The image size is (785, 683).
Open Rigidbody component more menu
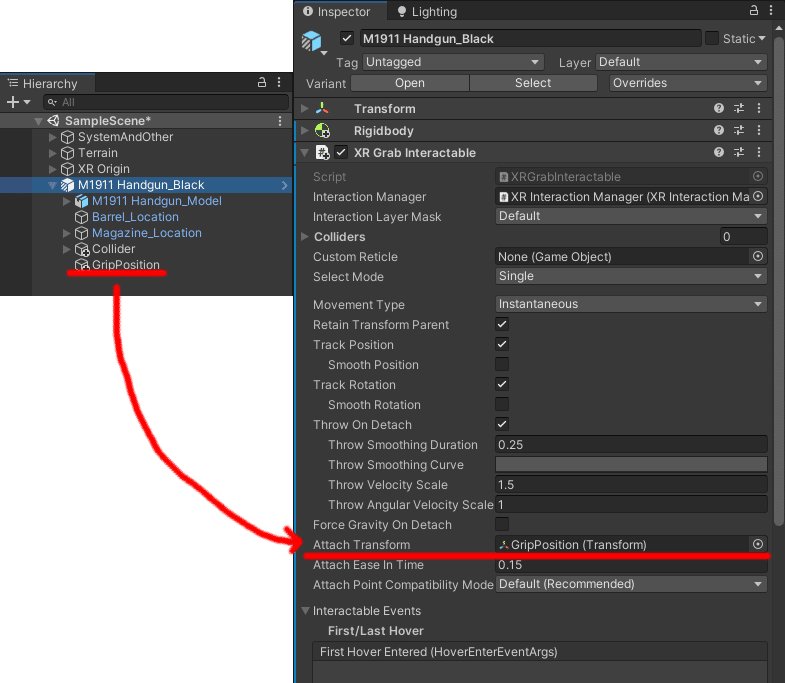click(x=759, y=130)
